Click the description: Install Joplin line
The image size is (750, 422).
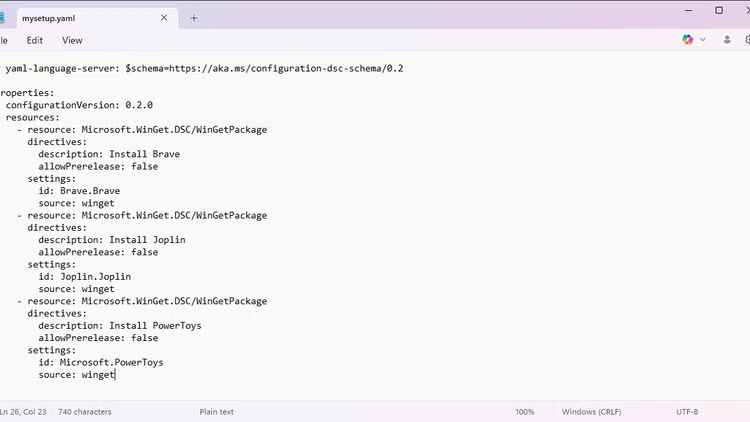(112, 240)
